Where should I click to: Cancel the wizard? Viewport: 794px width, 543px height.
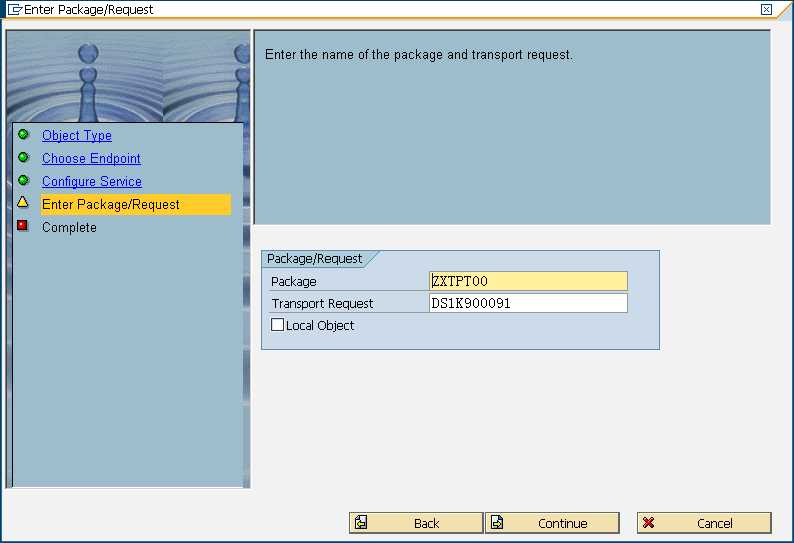[704, 523]
